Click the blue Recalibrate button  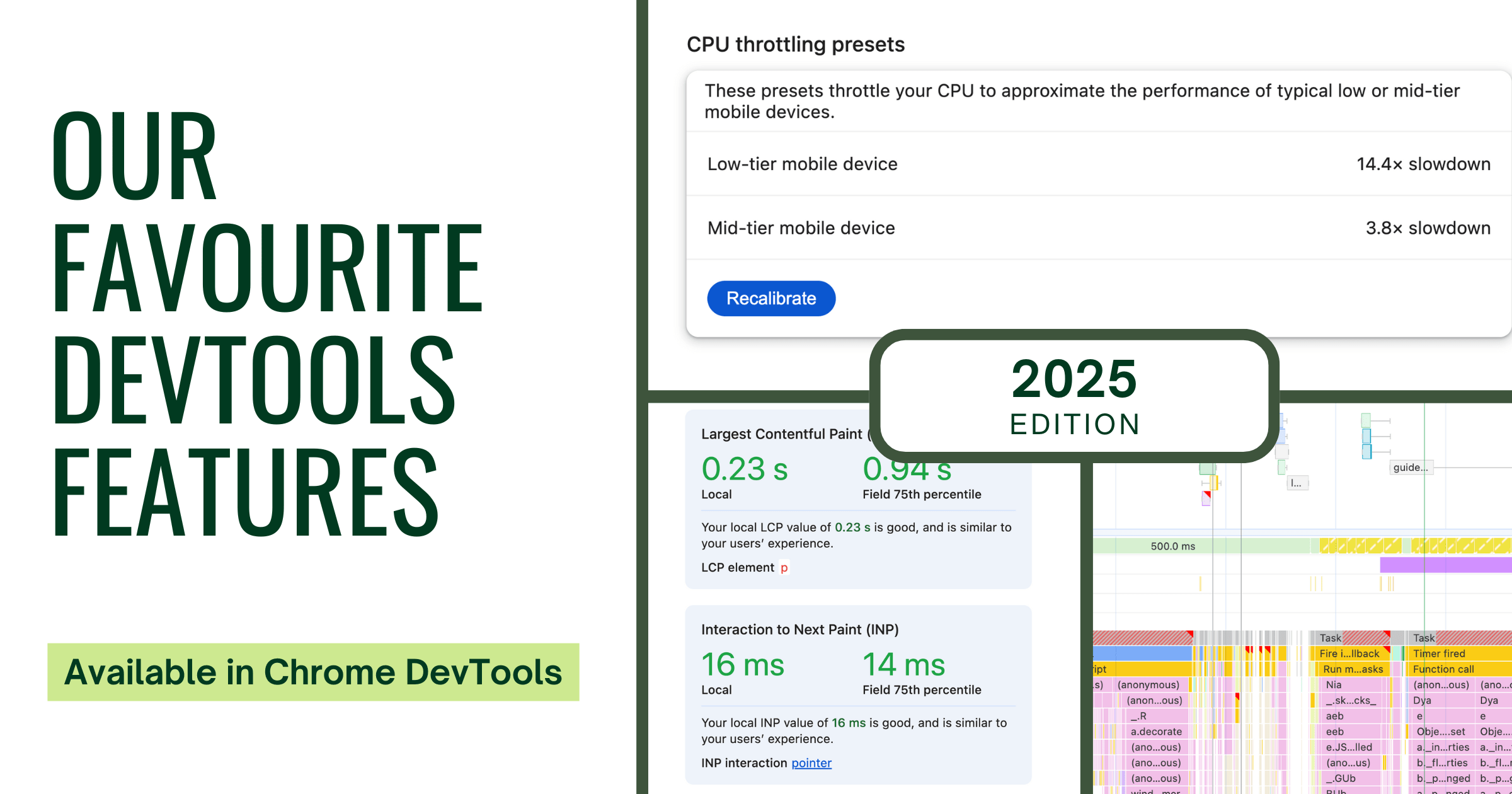pyautogui.click(x=771, y=298)
